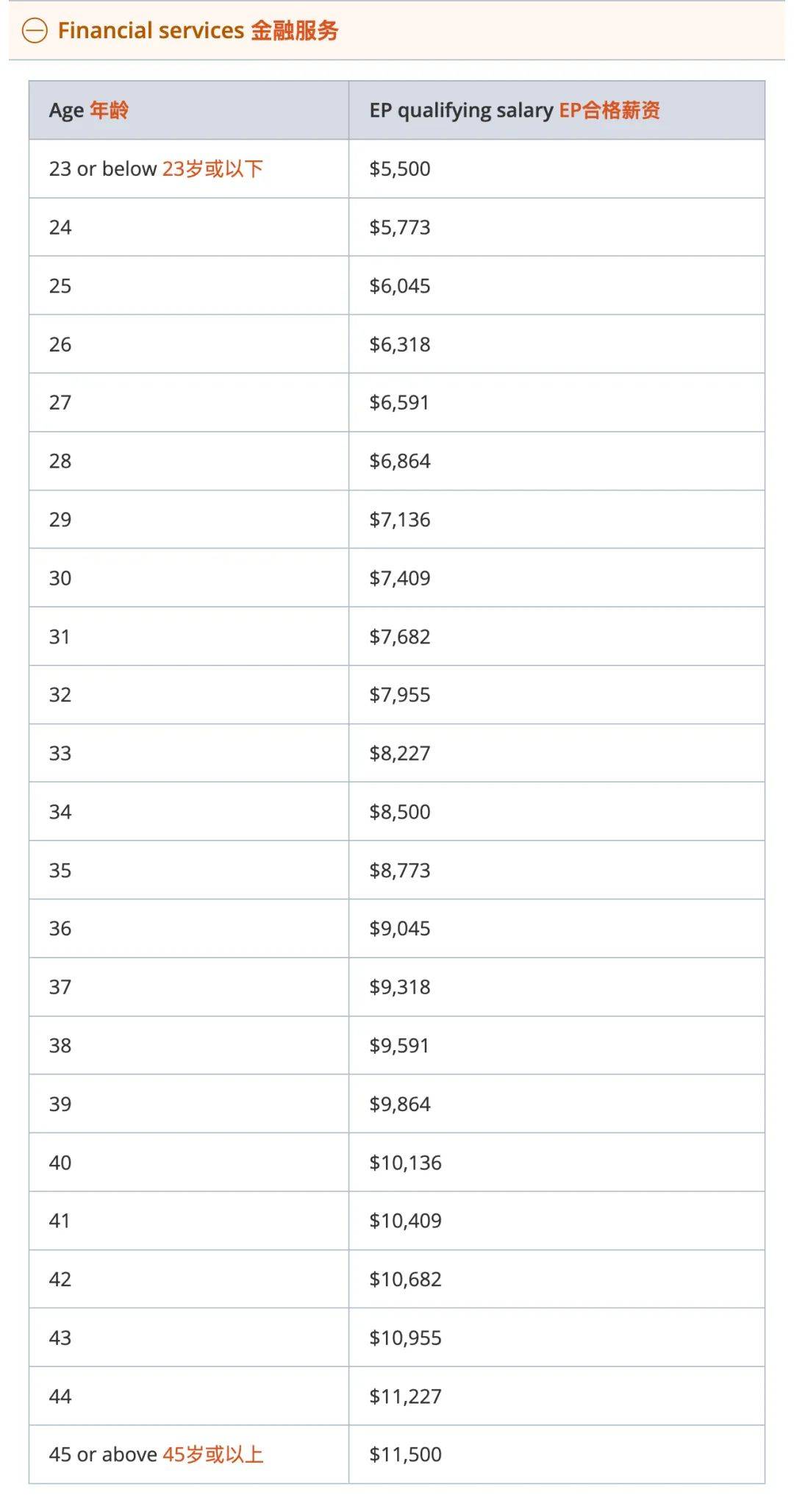Select the 45 or above age cell
The image size is (794, 1512).
[156, 1454]
